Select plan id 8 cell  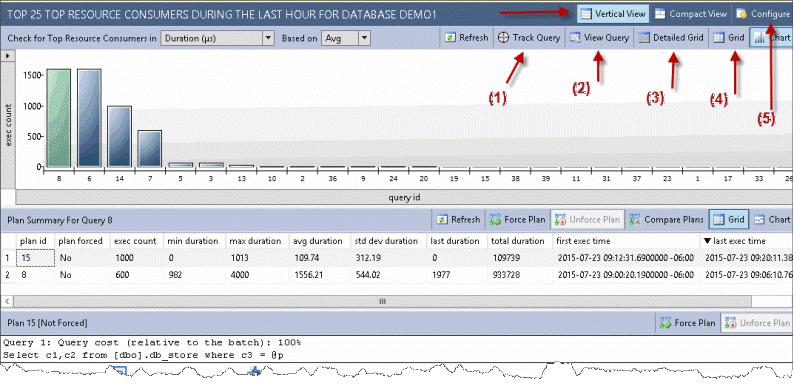35,275
